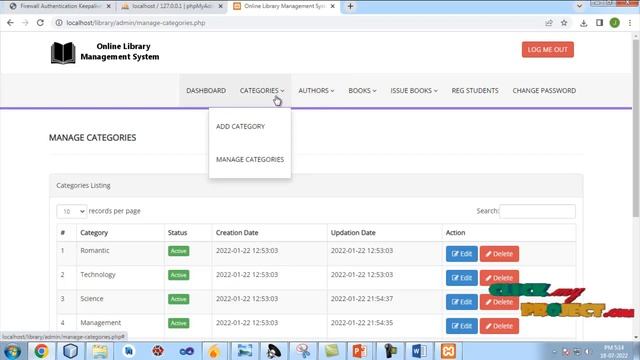Delete the Romantic category
640x360 pixels.
(499, 253)
